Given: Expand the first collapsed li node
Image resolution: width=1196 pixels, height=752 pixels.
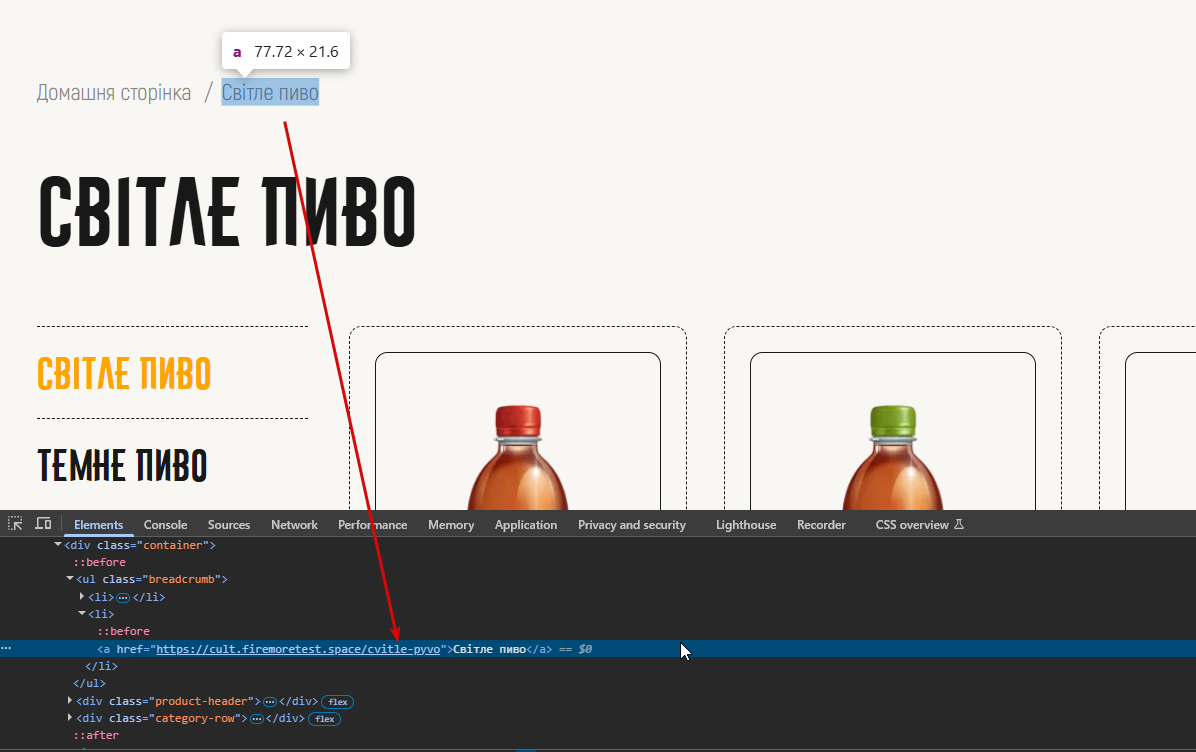Looking at the screenshot, I should point(82,596).
